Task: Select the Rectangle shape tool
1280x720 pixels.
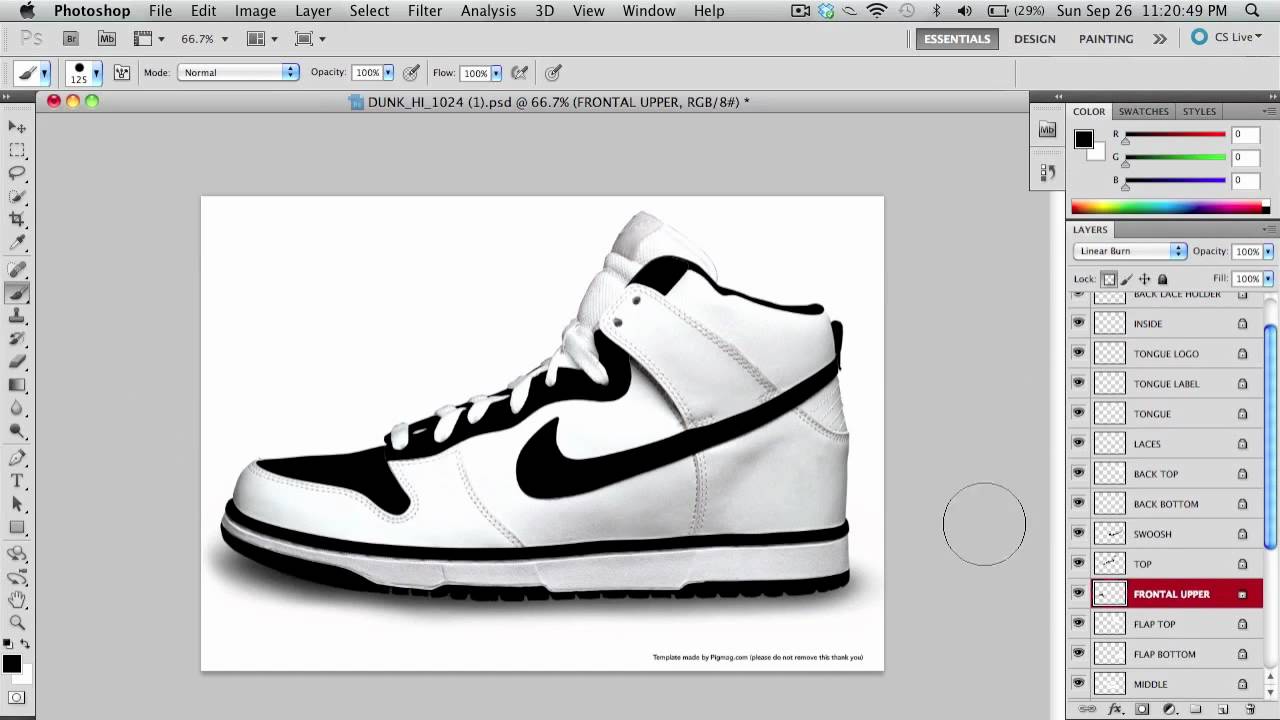Action: click(x=17, y=528)
